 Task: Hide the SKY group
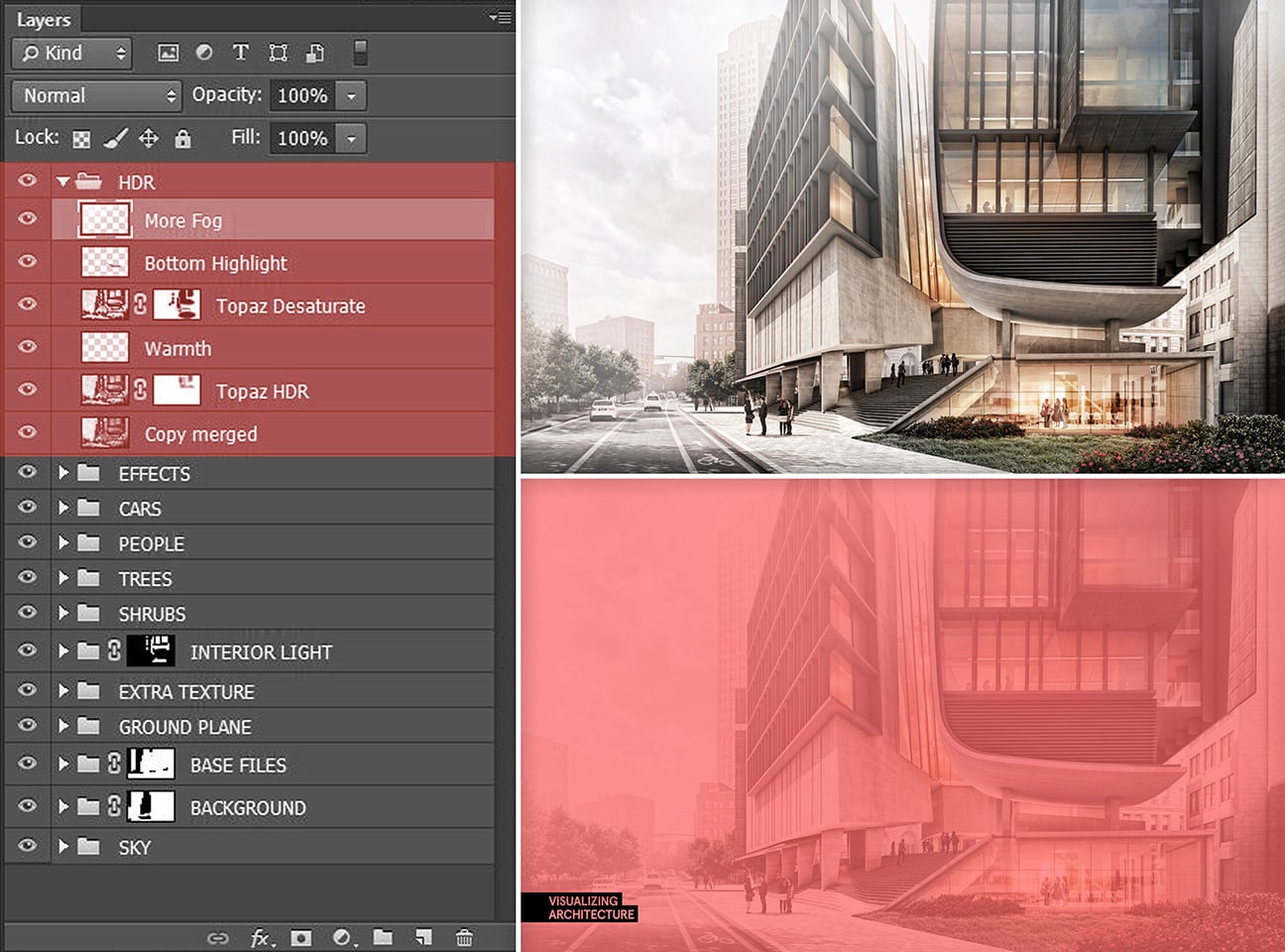point(27,846)
